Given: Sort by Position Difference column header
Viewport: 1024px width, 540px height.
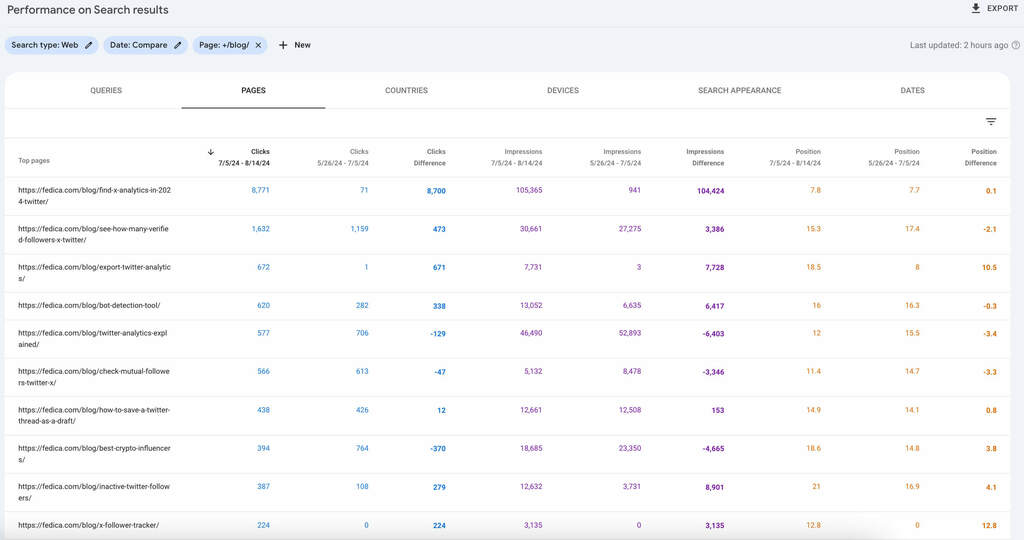Looking at the screenshot, I should [x=982, y=157].
